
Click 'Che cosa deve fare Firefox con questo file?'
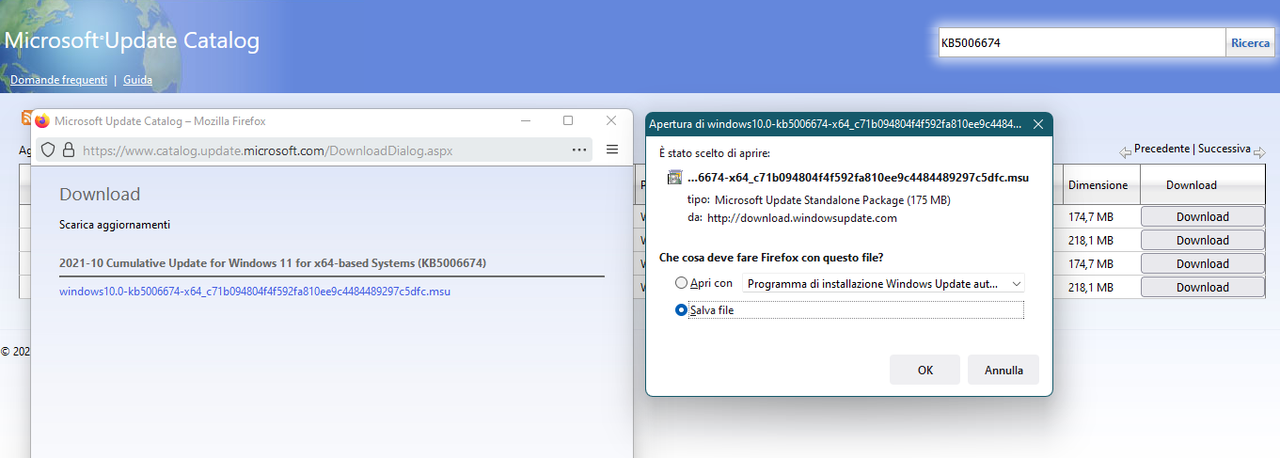(x=771, y=258)
